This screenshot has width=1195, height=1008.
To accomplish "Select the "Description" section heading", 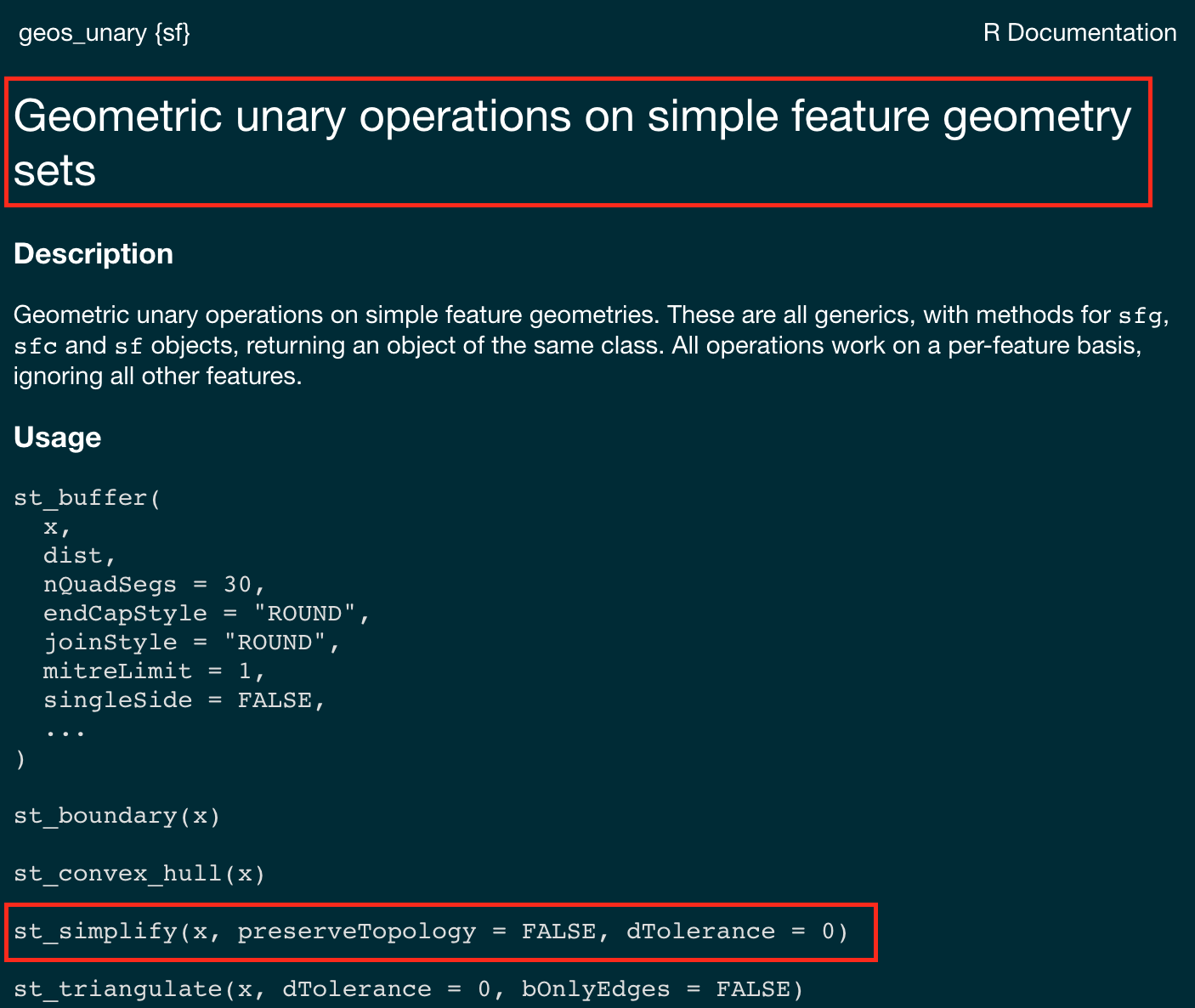I will 93,254.
